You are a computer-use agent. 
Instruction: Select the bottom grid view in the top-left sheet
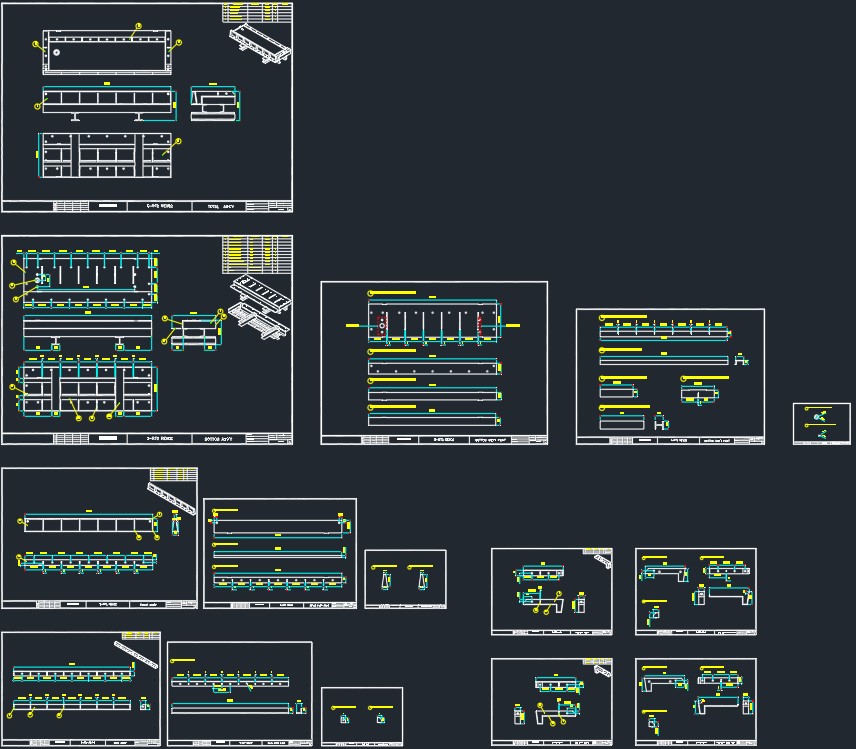click(x=105, y=155)
